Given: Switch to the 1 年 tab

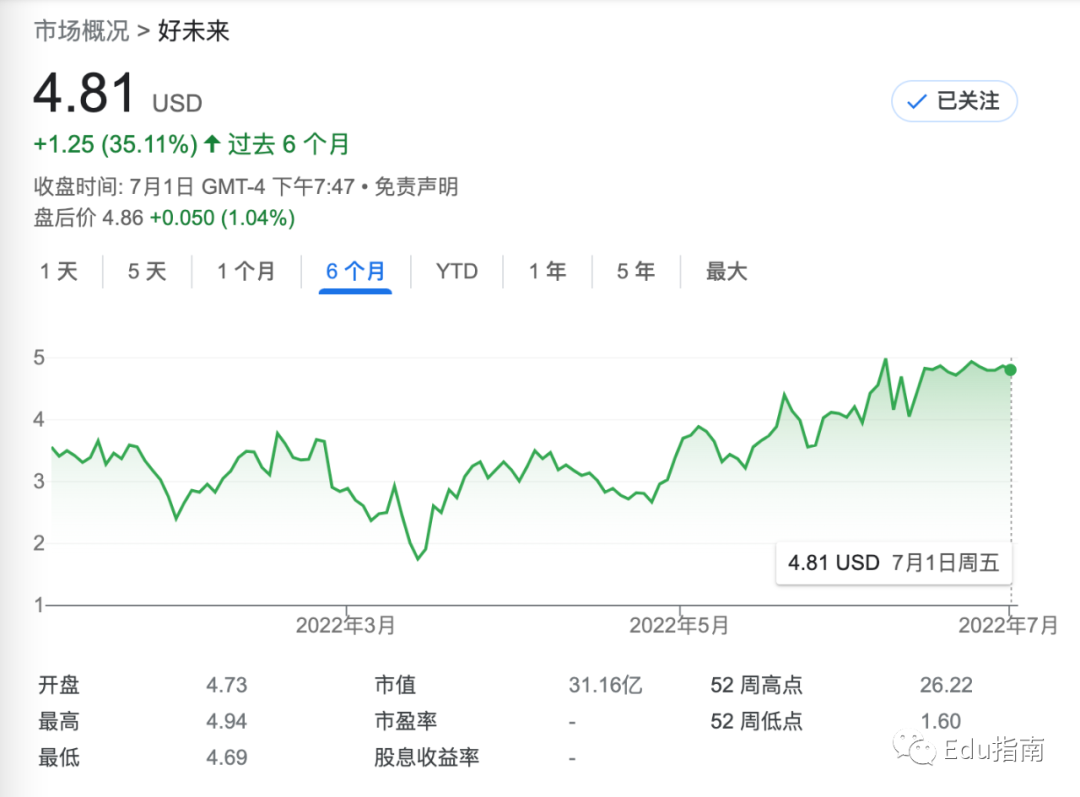Looking at the screenshot, I should [548, 271].
